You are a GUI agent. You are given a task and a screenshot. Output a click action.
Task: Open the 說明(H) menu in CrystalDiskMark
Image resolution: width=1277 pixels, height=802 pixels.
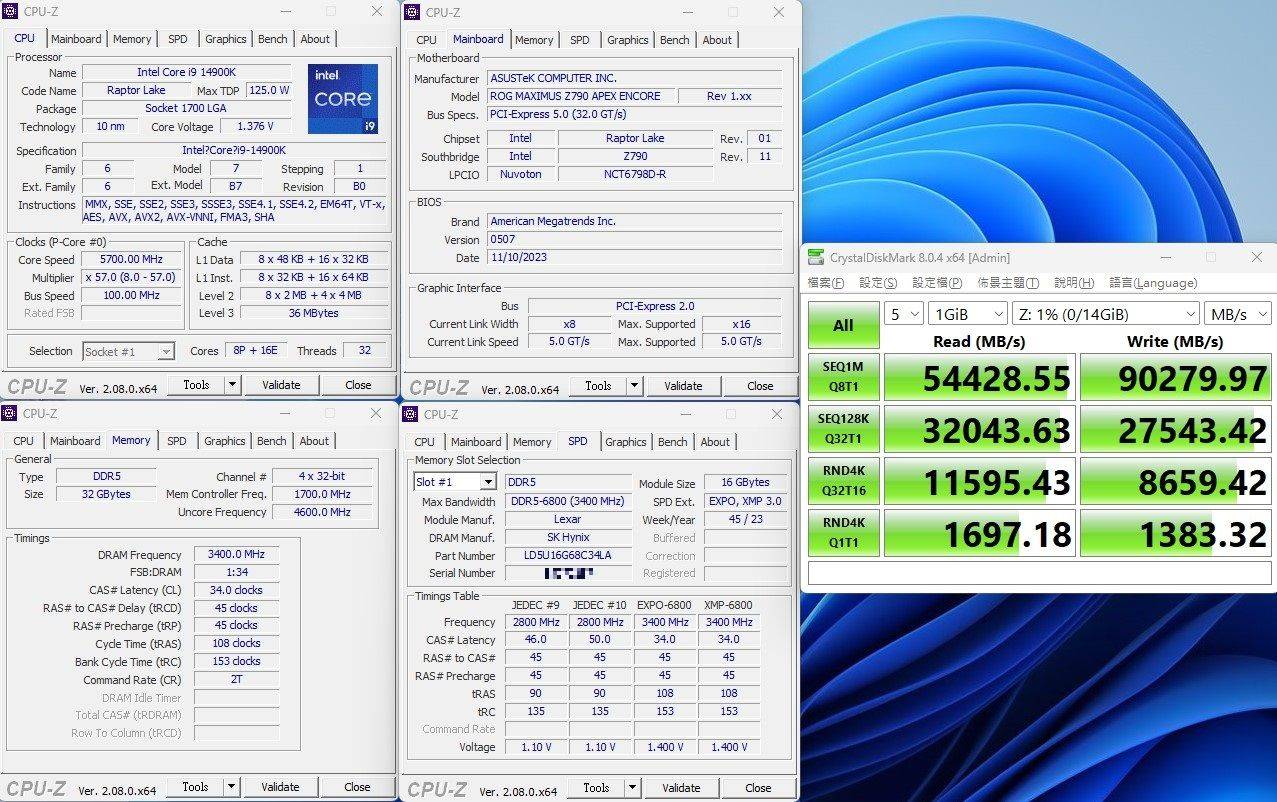coord(1073,283)
